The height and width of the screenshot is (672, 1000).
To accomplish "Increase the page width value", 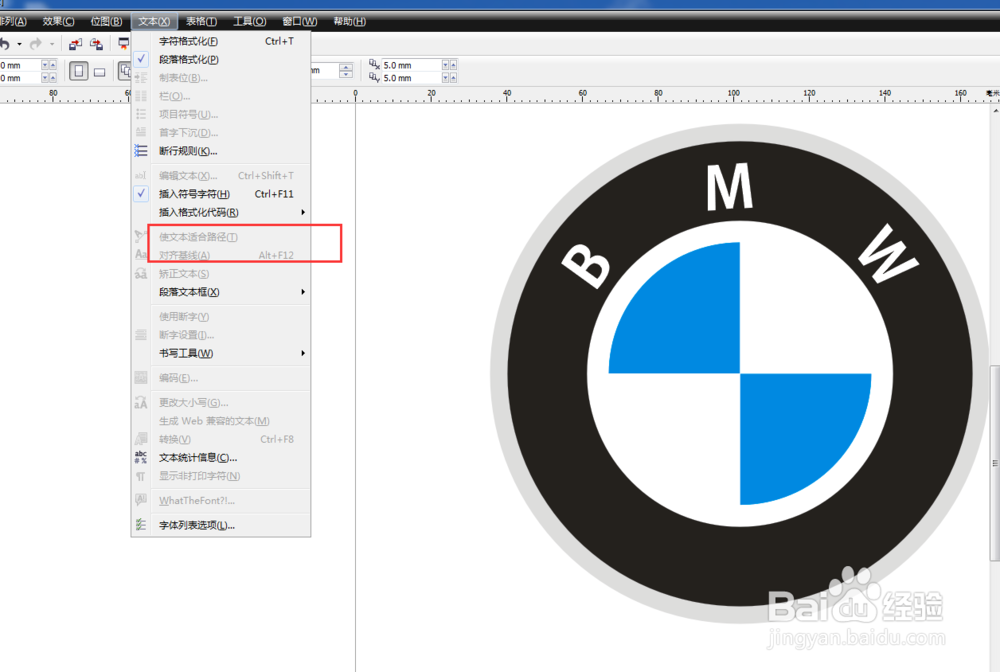I will (x=52, y=65).
